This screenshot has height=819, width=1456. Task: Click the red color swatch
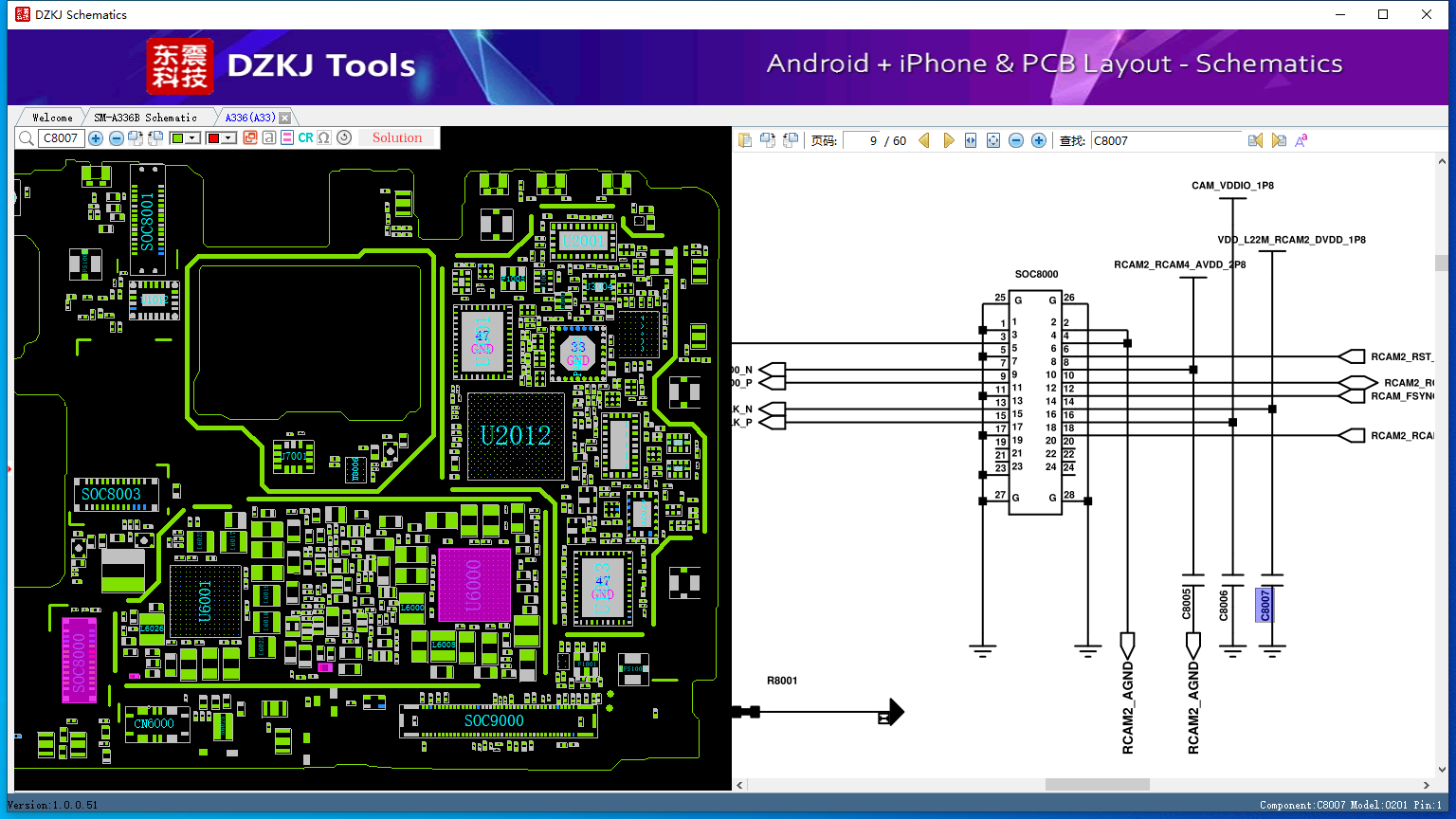point(213,138)
